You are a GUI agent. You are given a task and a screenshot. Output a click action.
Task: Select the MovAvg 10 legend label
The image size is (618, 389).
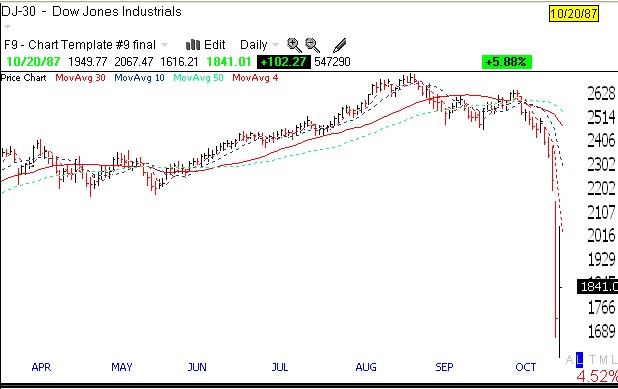tap(139, 78)
